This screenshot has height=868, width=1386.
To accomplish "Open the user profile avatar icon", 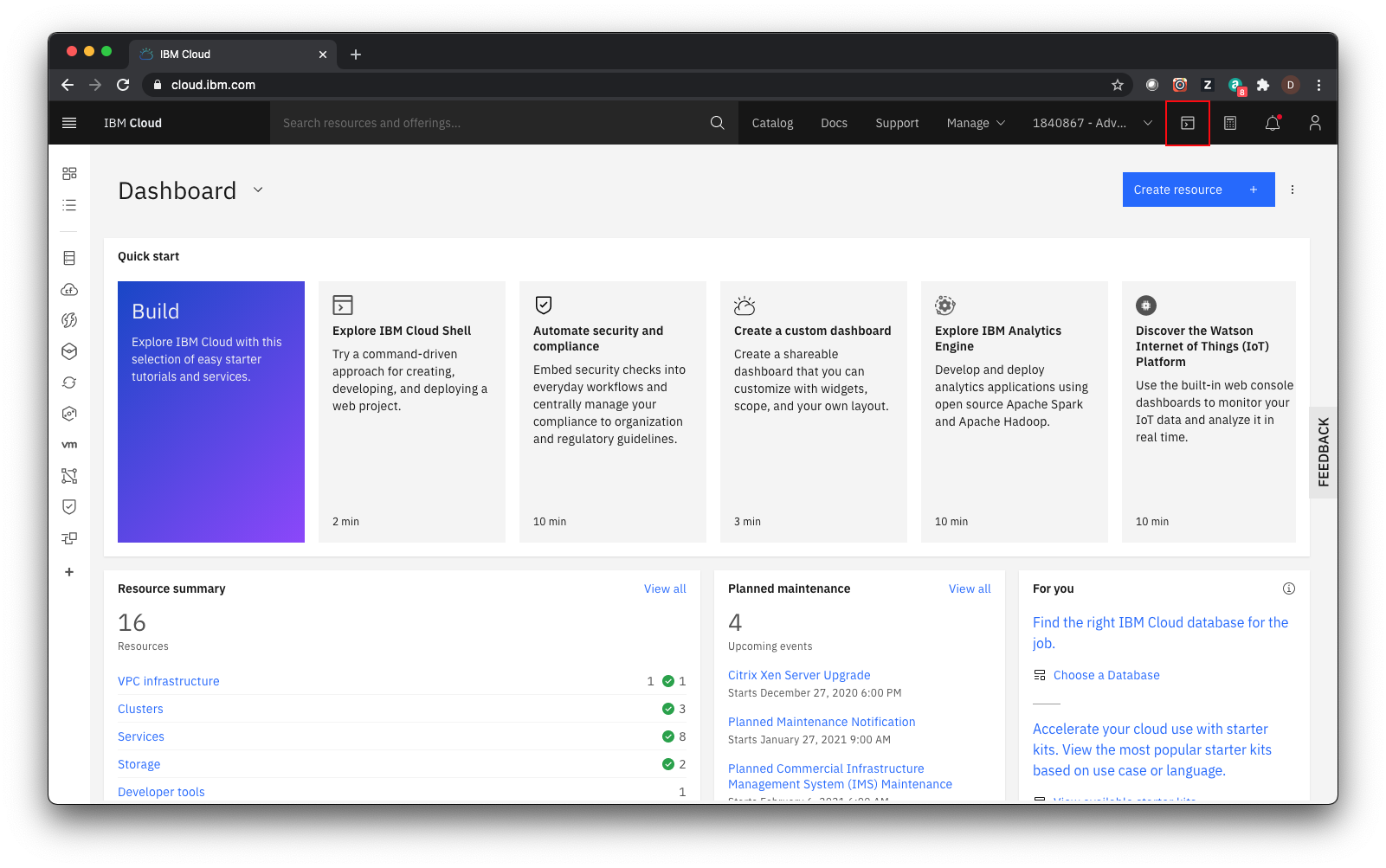I will tap(1315, 123).
